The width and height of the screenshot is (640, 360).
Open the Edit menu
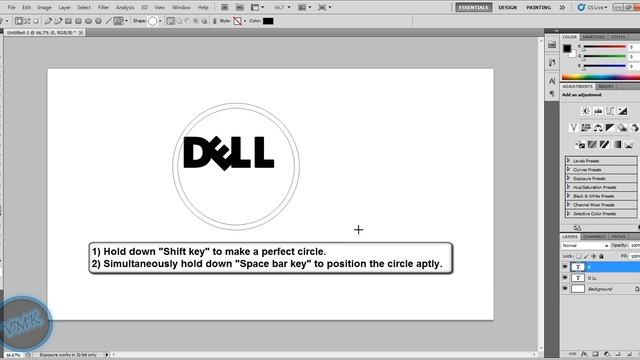point(27,7)
